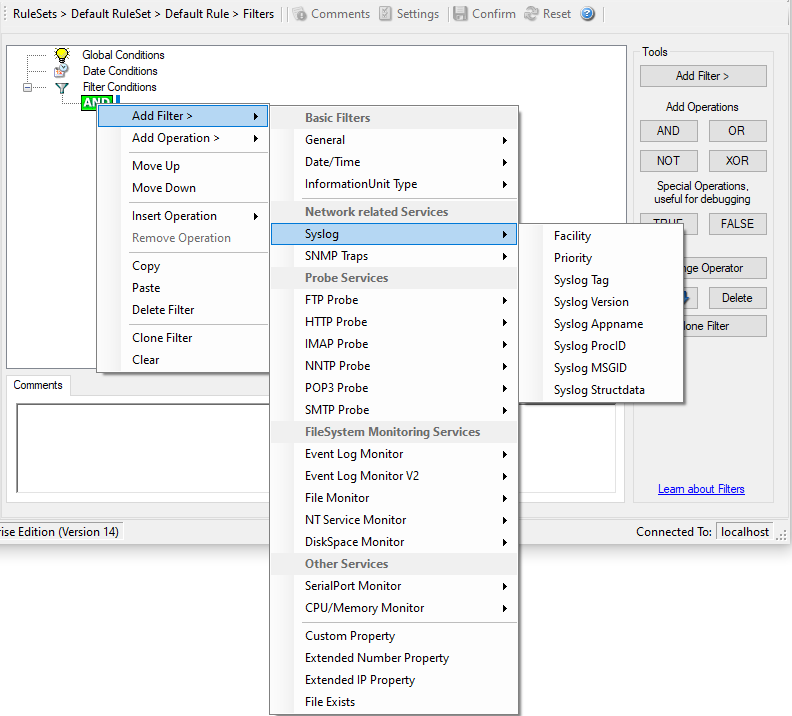Open help via the blue question icon
Viewport: 792px width, 716px height.
[x=588, y=14]
